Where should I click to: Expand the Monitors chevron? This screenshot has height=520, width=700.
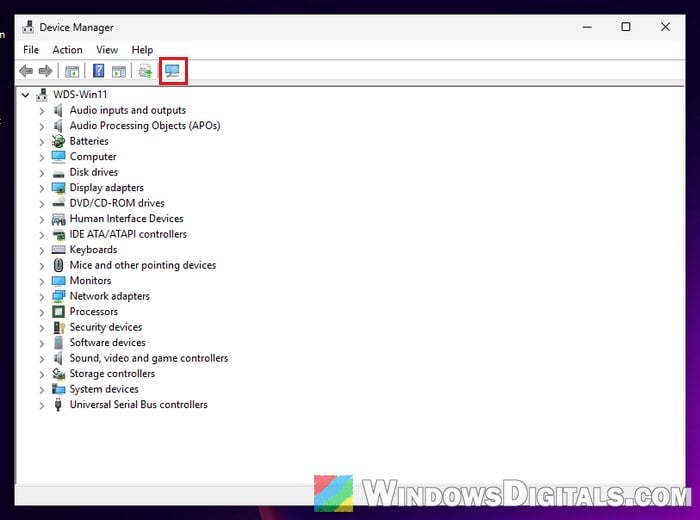tap(42, 281)
